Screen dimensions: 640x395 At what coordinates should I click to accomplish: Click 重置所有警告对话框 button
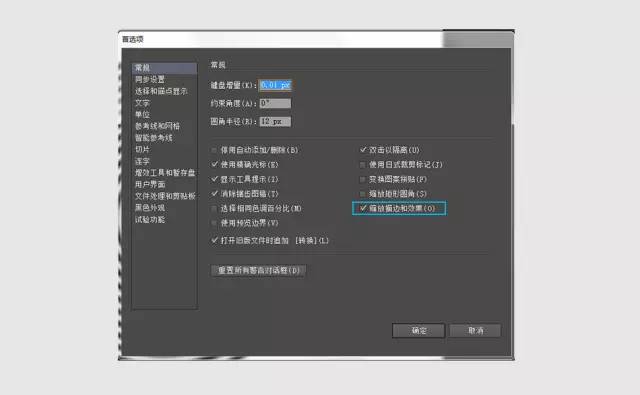click(258, 271)
